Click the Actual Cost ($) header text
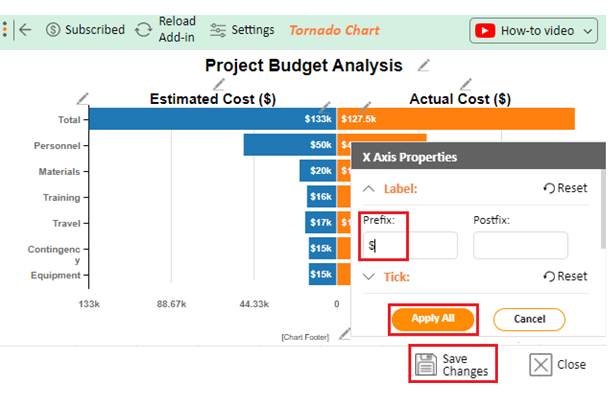611x397 pixels. (460, 99)
